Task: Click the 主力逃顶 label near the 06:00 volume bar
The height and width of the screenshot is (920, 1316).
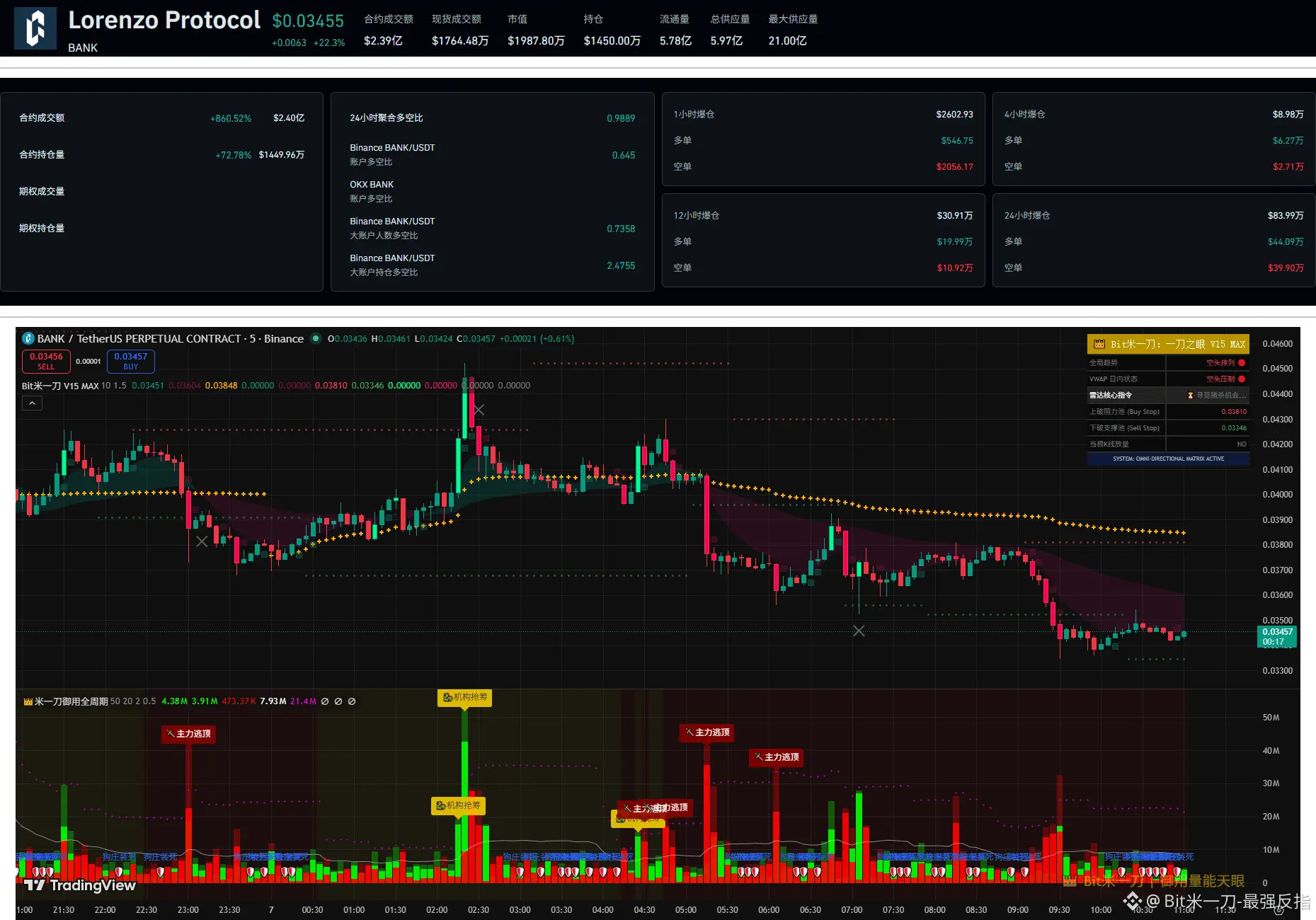Action: point(777,757)
